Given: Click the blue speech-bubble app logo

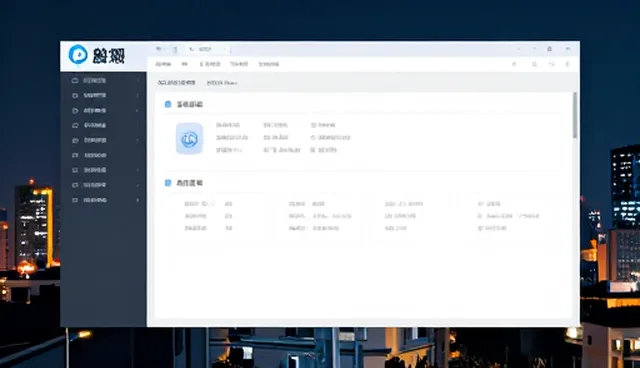Looking at the screenshot, I should (78, 54).
